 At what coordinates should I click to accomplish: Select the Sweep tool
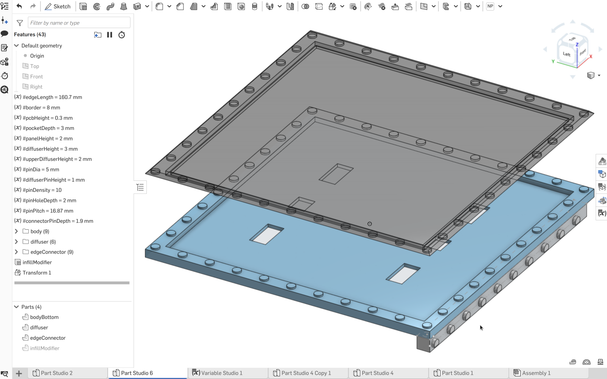click(x=110, y=6)
